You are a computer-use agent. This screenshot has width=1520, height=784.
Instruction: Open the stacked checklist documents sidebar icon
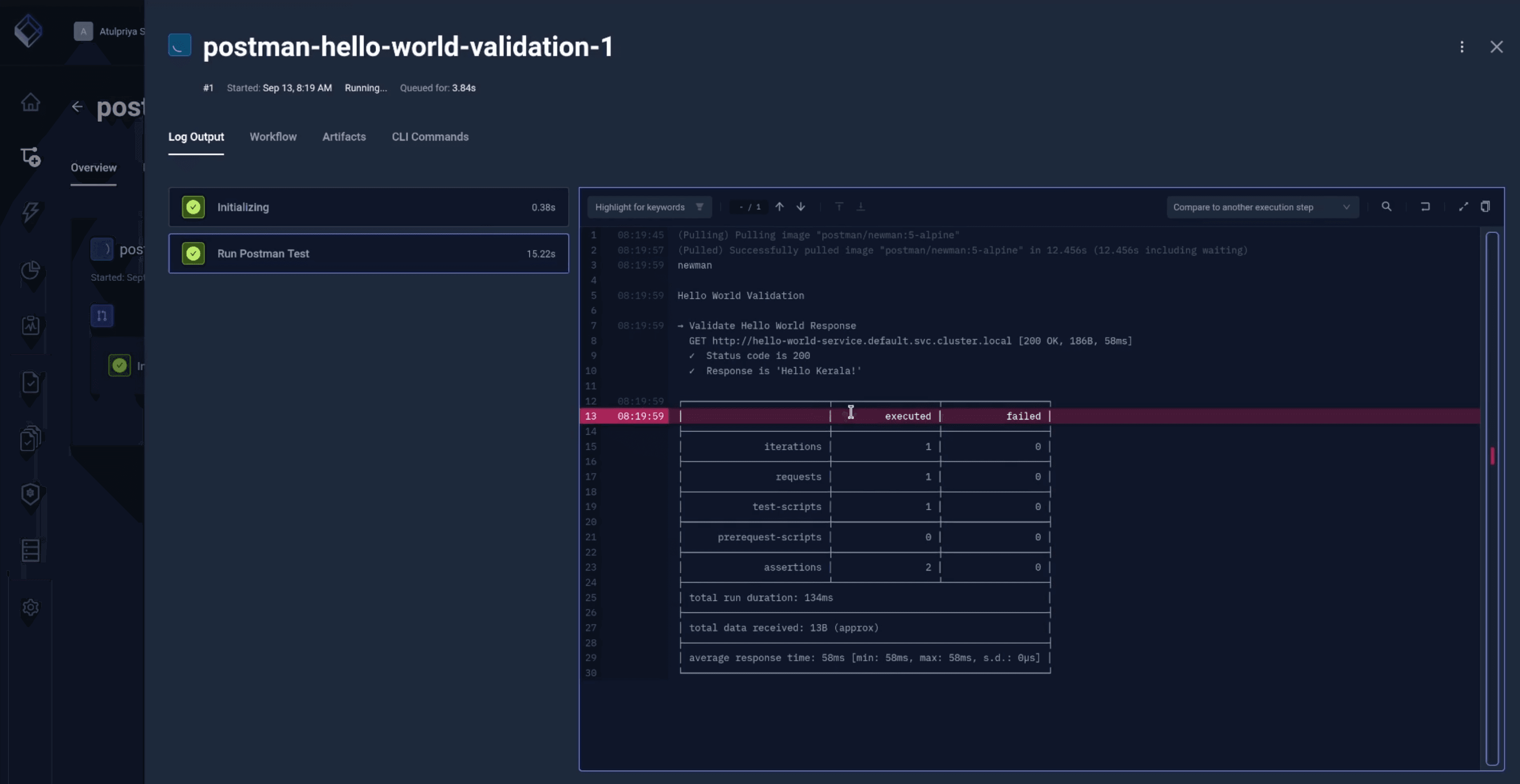coord(31,438)
